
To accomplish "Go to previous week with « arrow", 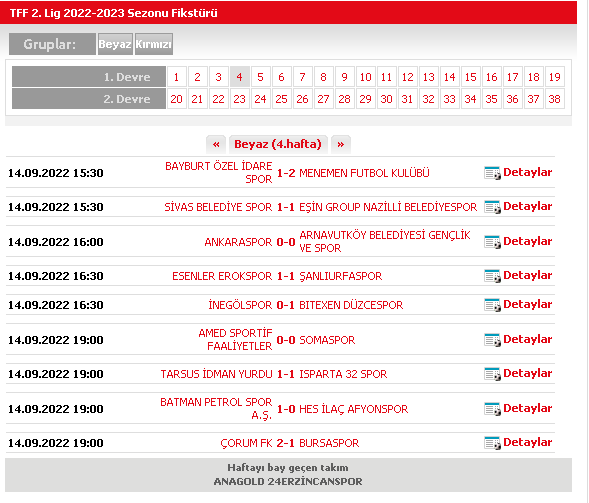I will click(216, 144).
